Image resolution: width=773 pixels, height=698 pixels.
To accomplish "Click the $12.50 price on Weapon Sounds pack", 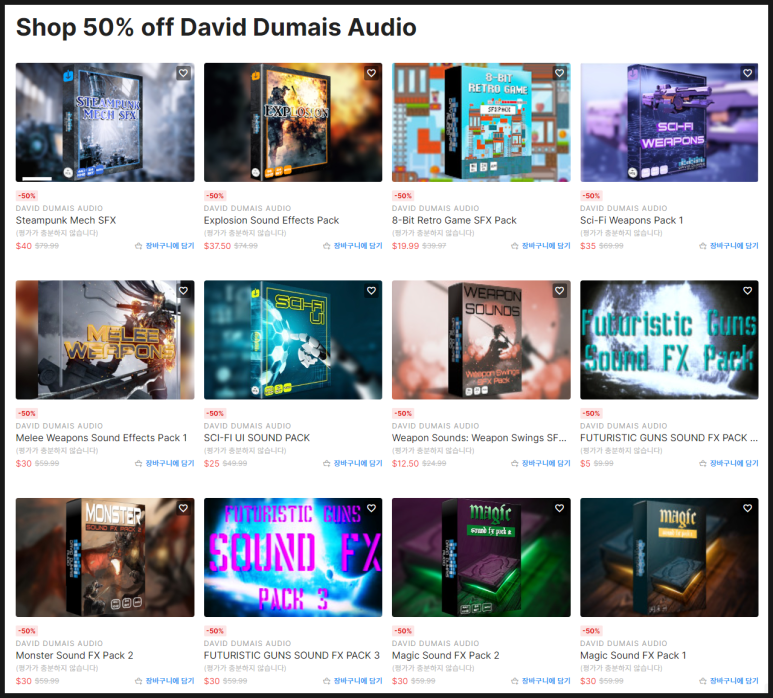I will click(405, 463).
